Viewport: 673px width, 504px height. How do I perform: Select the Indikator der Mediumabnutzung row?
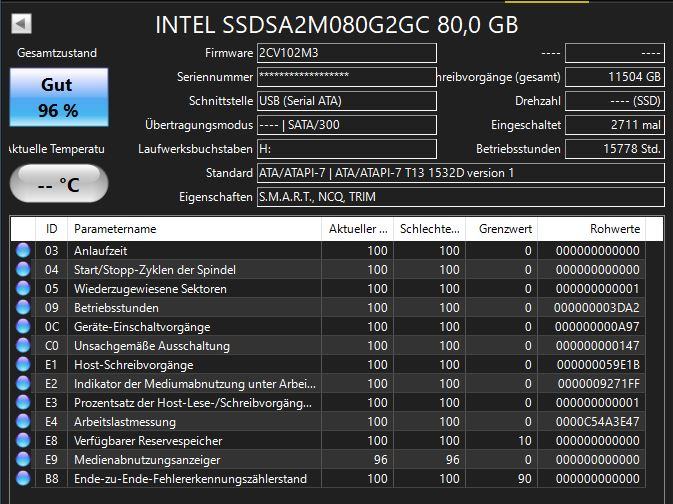(x=328, y=383)
